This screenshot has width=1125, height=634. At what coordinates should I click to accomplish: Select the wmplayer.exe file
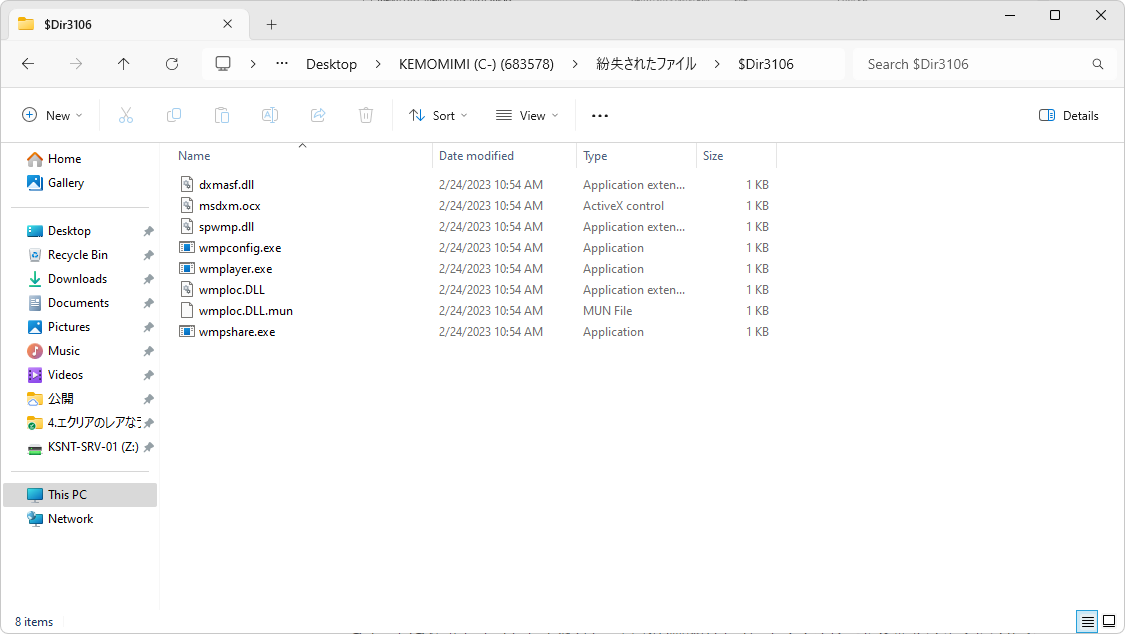pyautogui.click(x=235, y=269)
